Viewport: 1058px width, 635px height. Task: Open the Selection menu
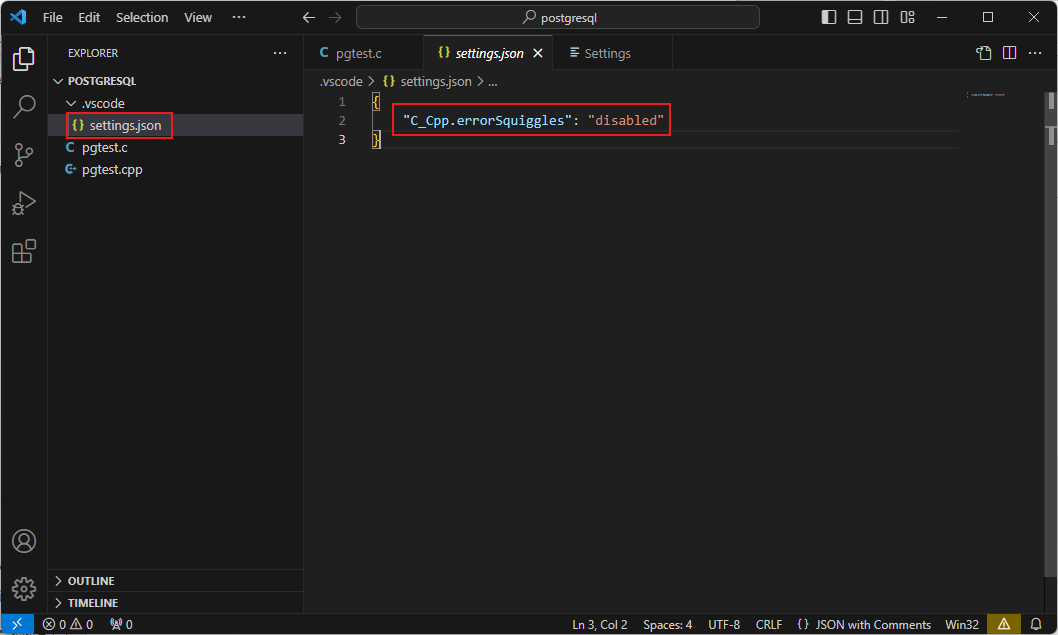point(142,17)
